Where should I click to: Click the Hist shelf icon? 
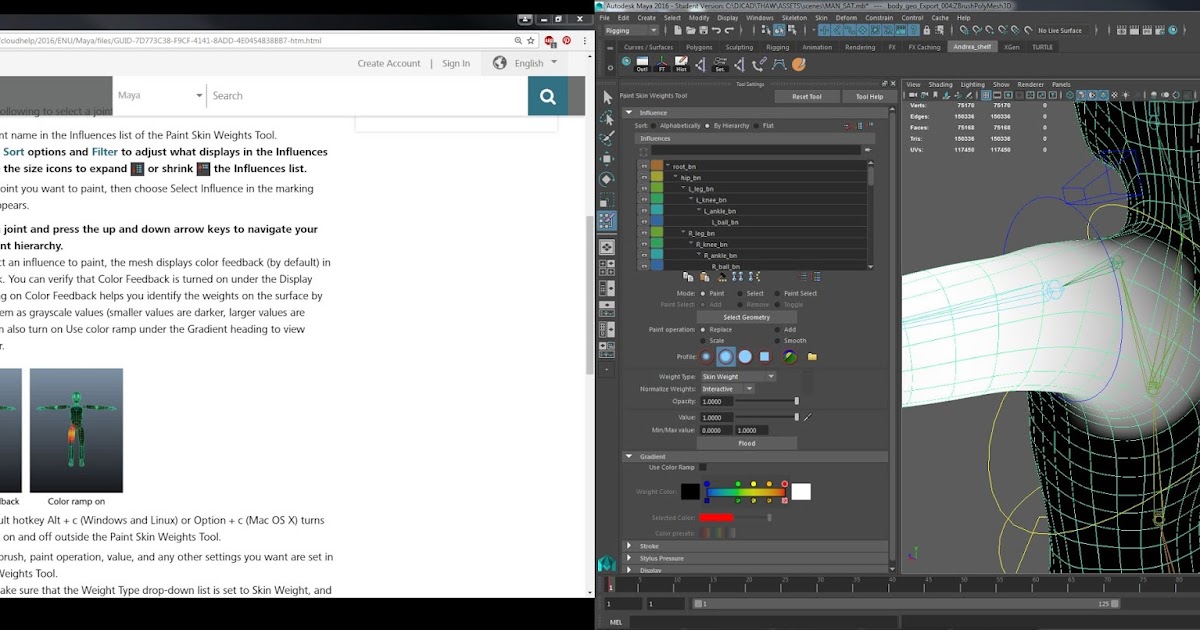click(682, 64)
